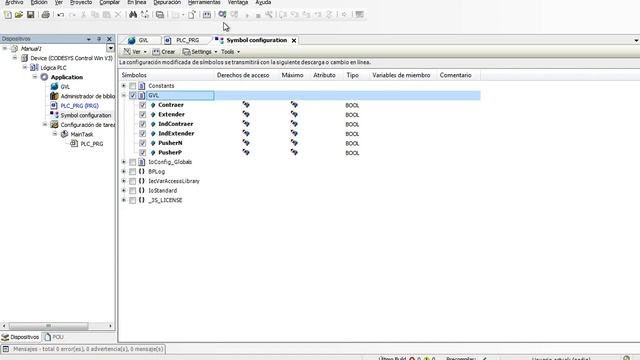Expand the IoConfig_Globals node
Screen dimensions: 640x360
click(124, 162)
